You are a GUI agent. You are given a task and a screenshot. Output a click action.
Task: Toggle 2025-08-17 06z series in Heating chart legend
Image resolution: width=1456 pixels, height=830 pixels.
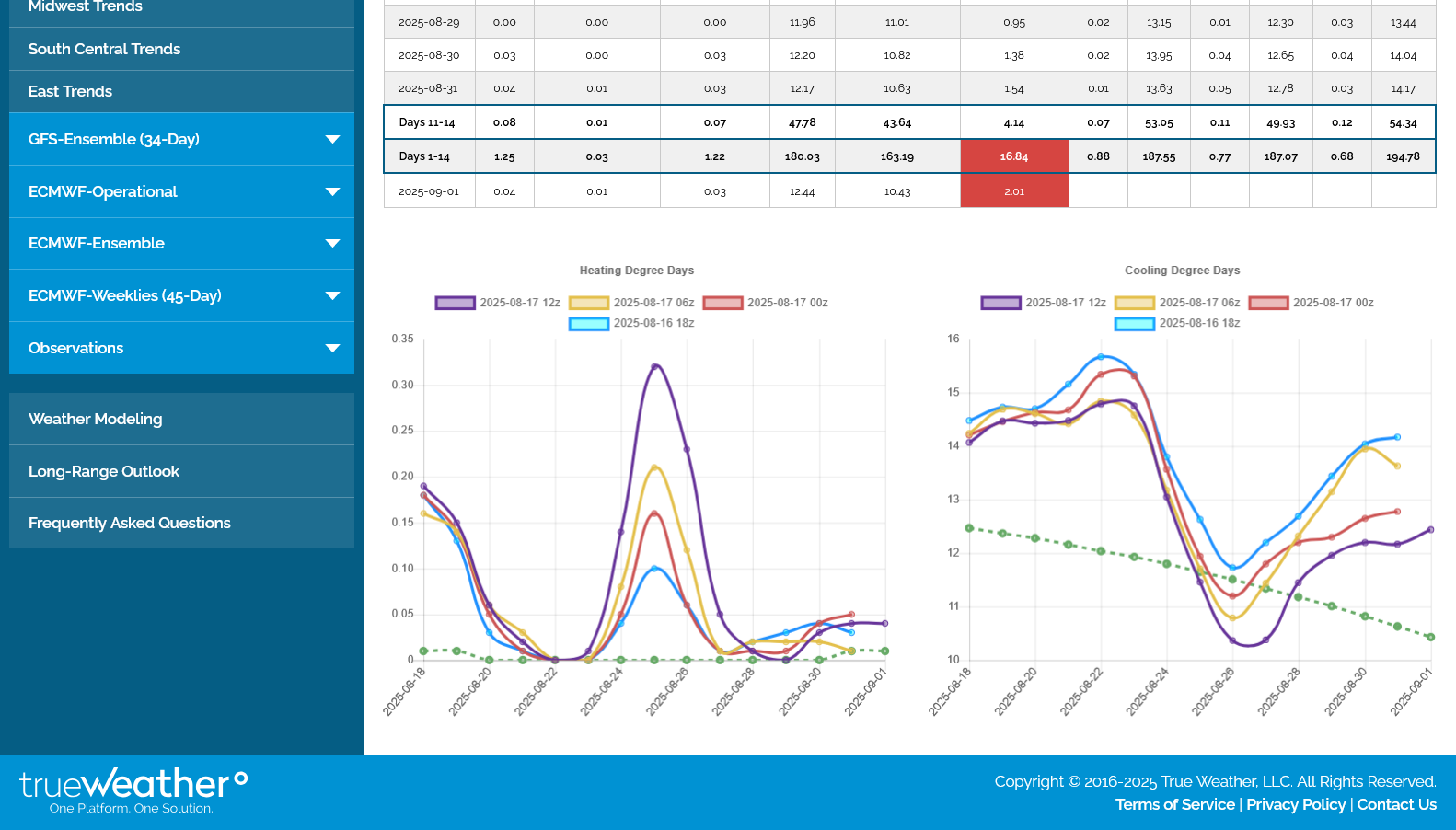(653, 303)
